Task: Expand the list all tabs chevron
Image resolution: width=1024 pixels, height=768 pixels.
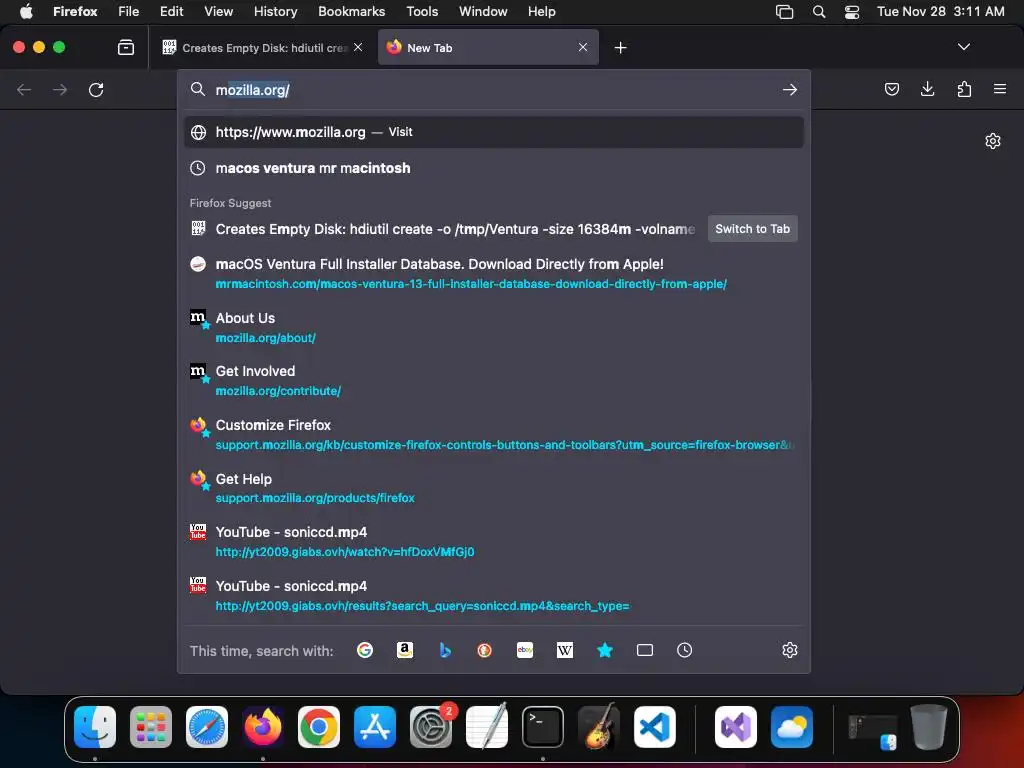Action: (963, 47)
